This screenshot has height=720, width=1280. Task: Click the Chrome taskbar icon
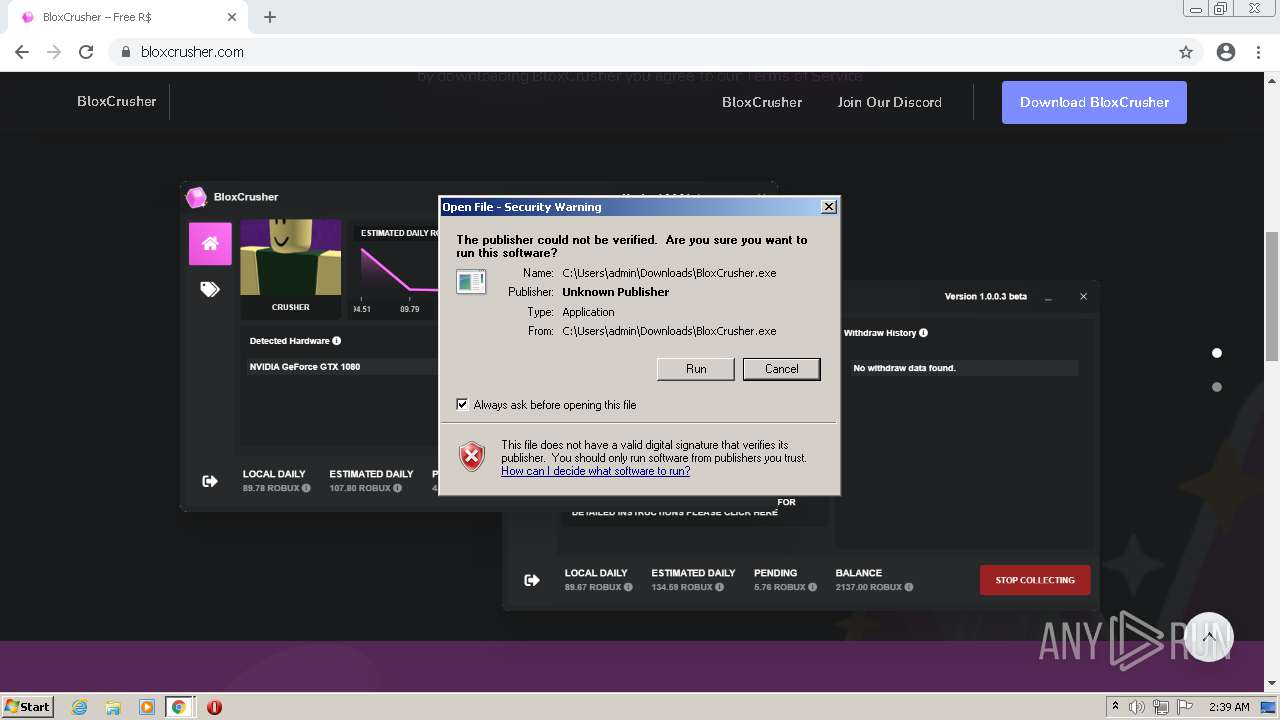179,707
